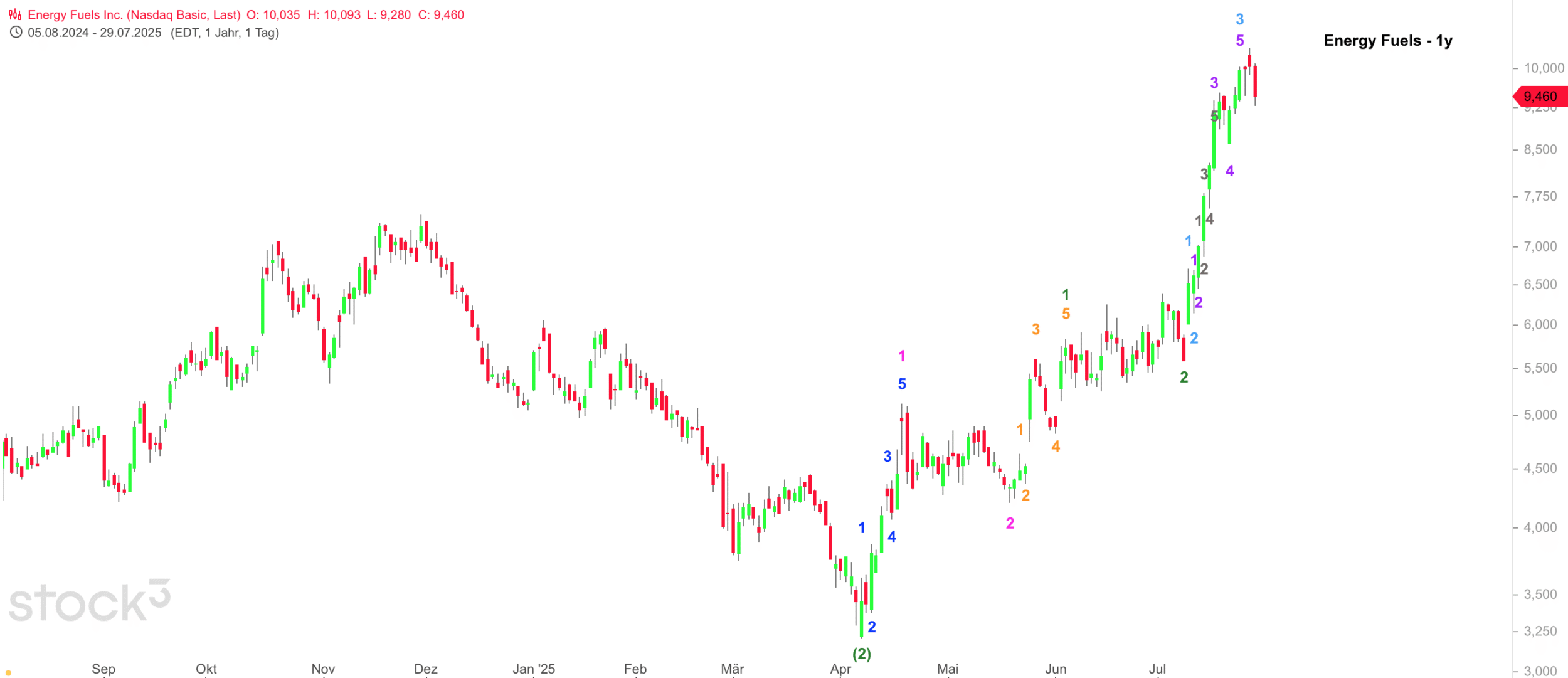Select the purple 4 wave label
1568x678 pixels.
(1229, 171)
